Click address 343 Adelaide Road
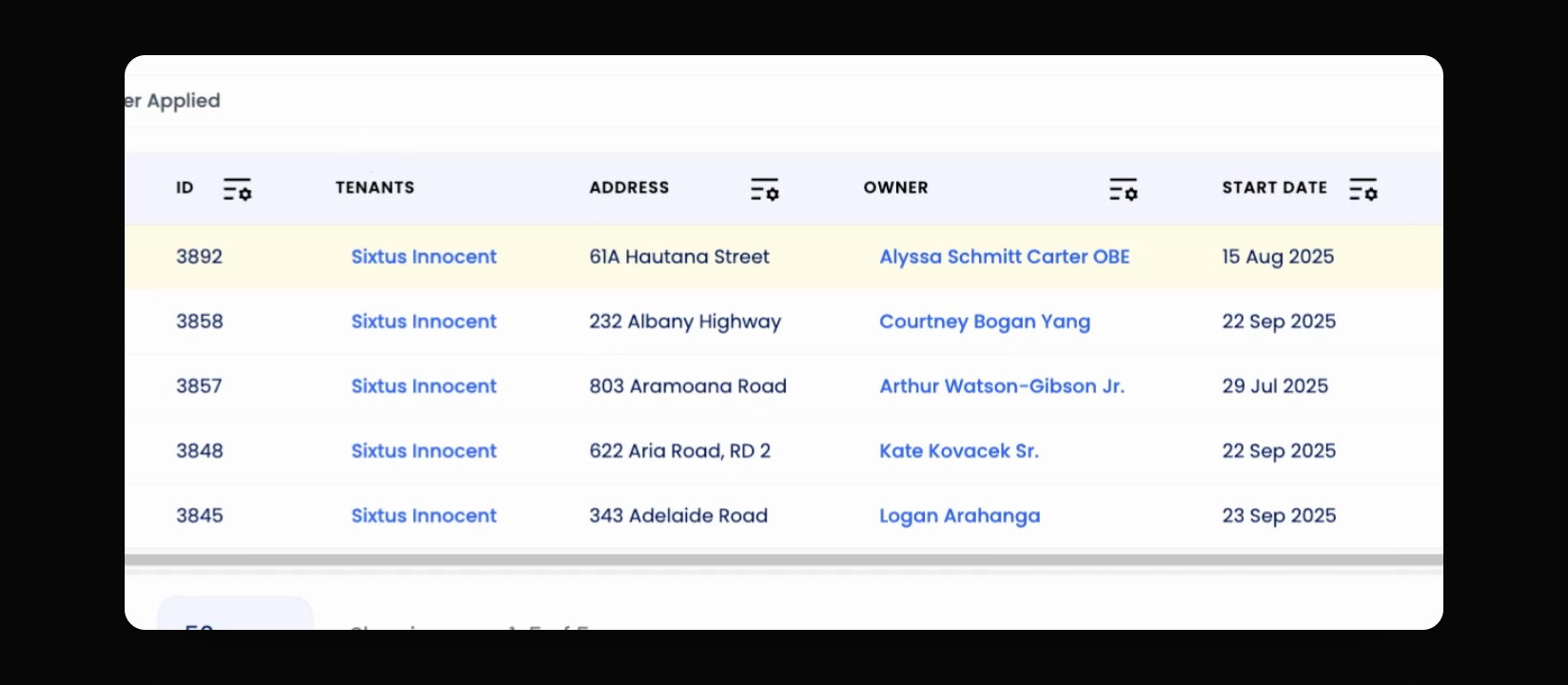 pos(678,516)
